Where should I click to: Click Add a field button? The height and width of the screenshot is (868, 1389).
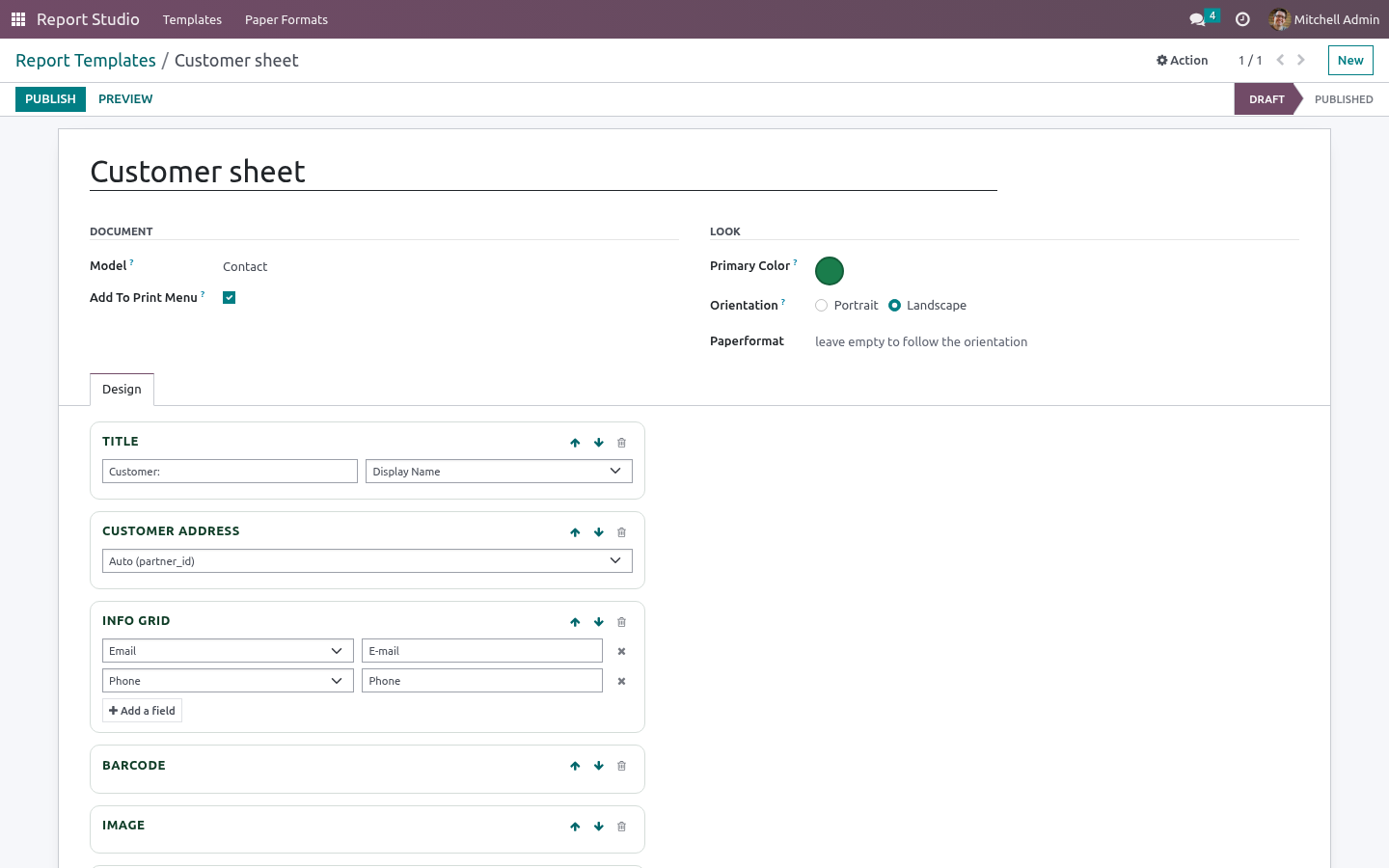[142, 711]
